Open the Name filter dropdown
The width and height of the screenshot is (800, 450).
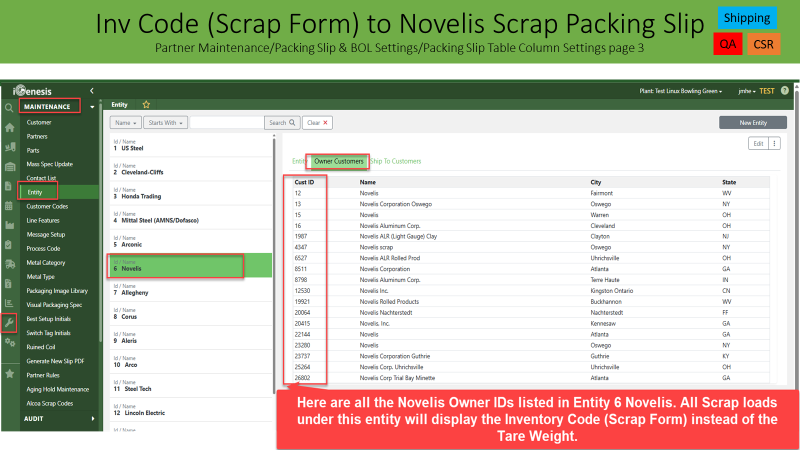click(126, 123)
